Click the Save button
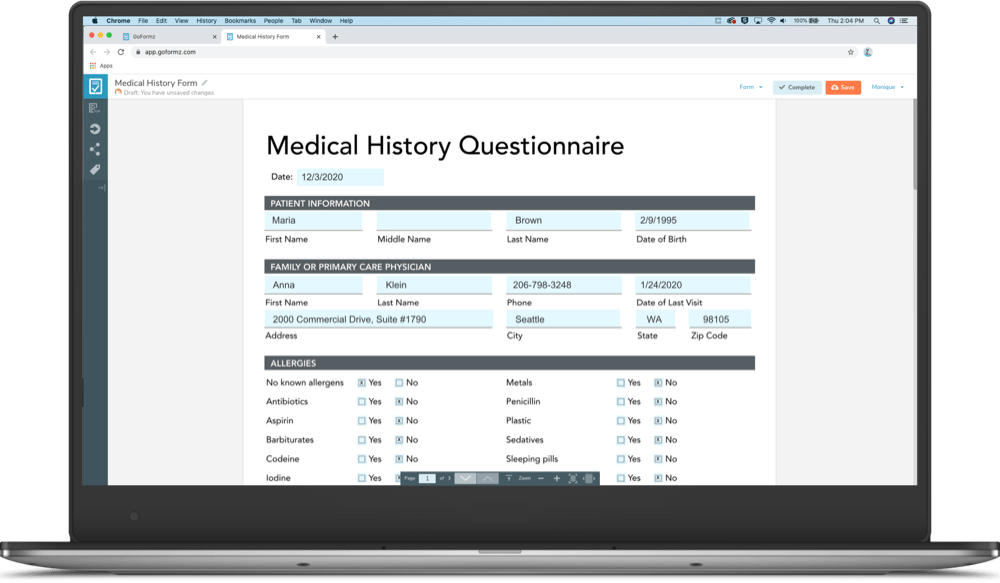 point(842,87)
